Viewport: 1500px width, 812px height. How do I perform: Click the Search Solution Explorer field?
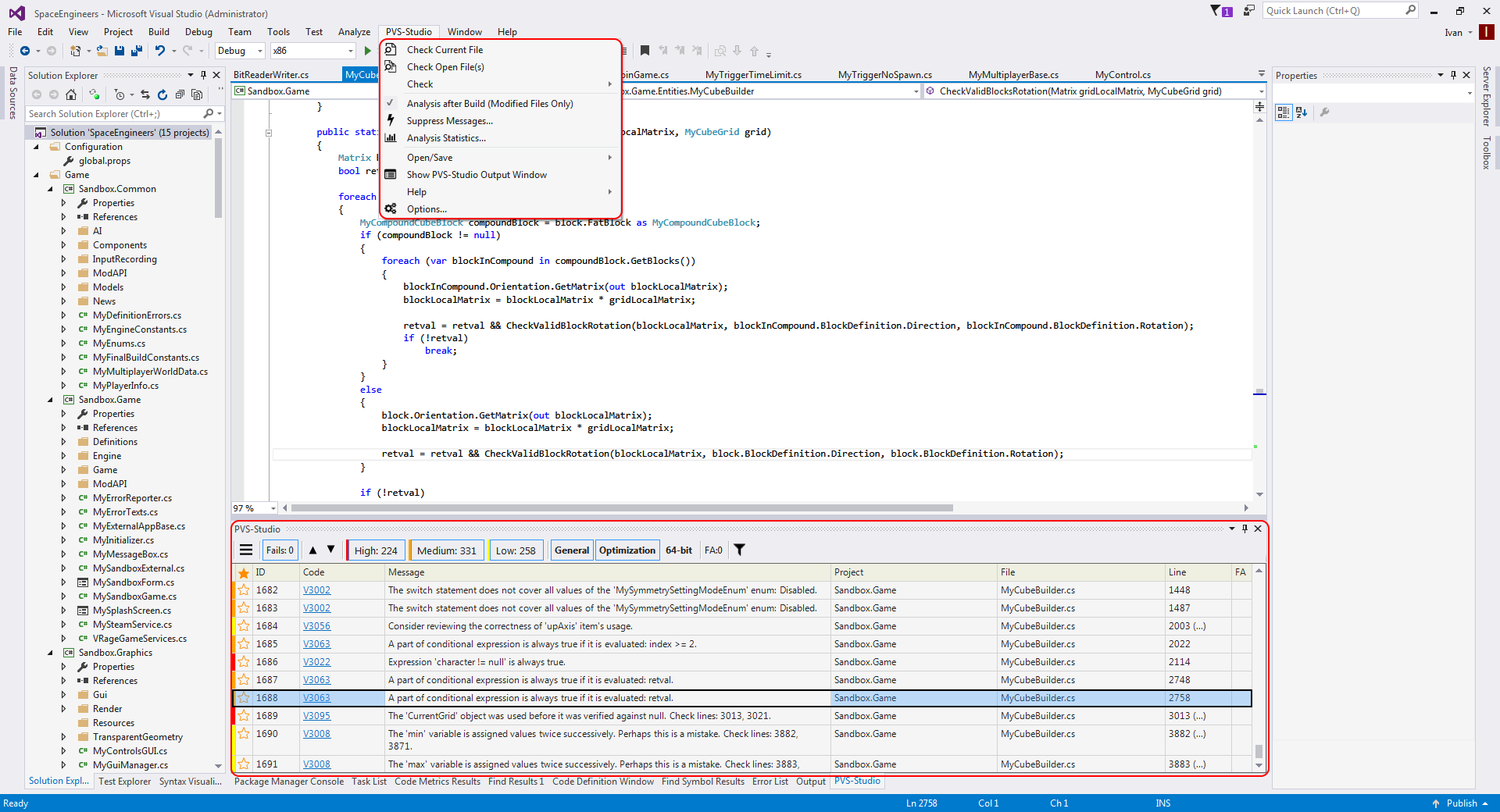(113, 114)
